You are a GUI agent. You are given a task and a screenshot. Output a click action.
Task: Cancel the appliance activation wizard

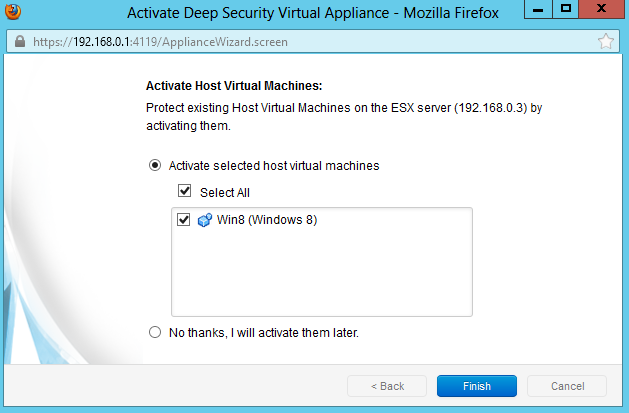click(x=566, y=386)
